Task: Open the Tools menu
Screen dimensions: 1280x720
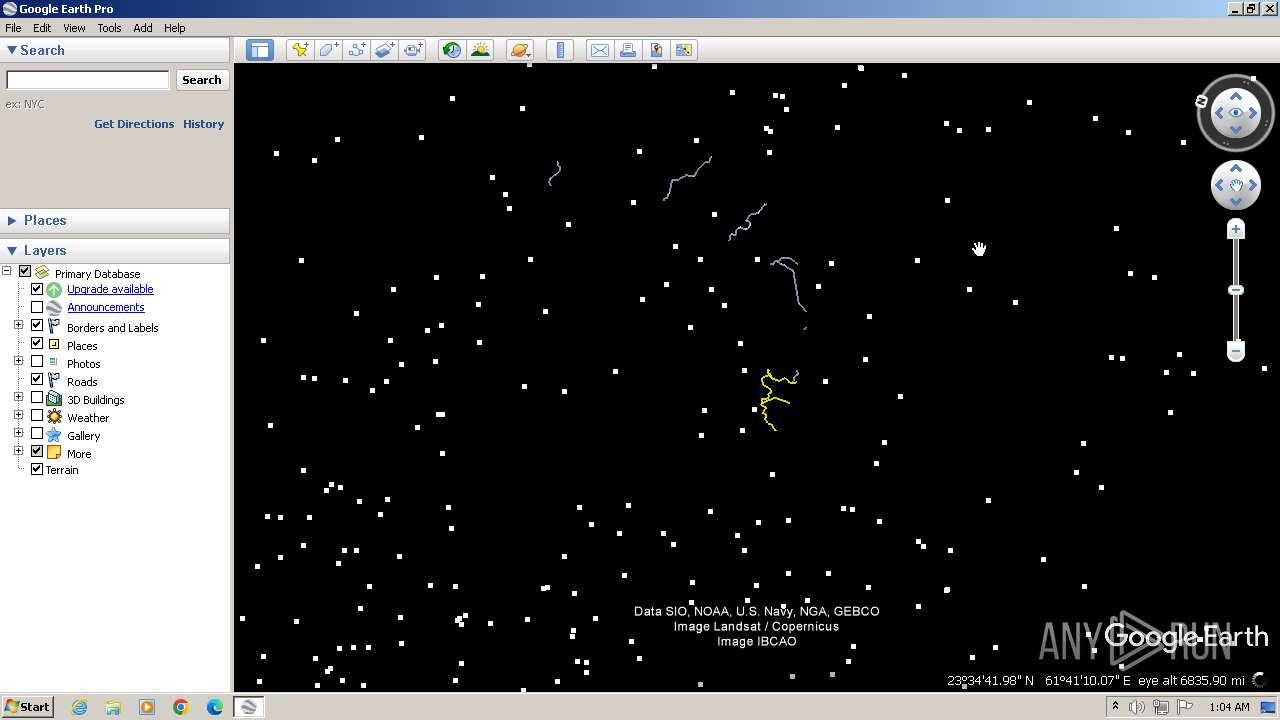Action: 109,28
